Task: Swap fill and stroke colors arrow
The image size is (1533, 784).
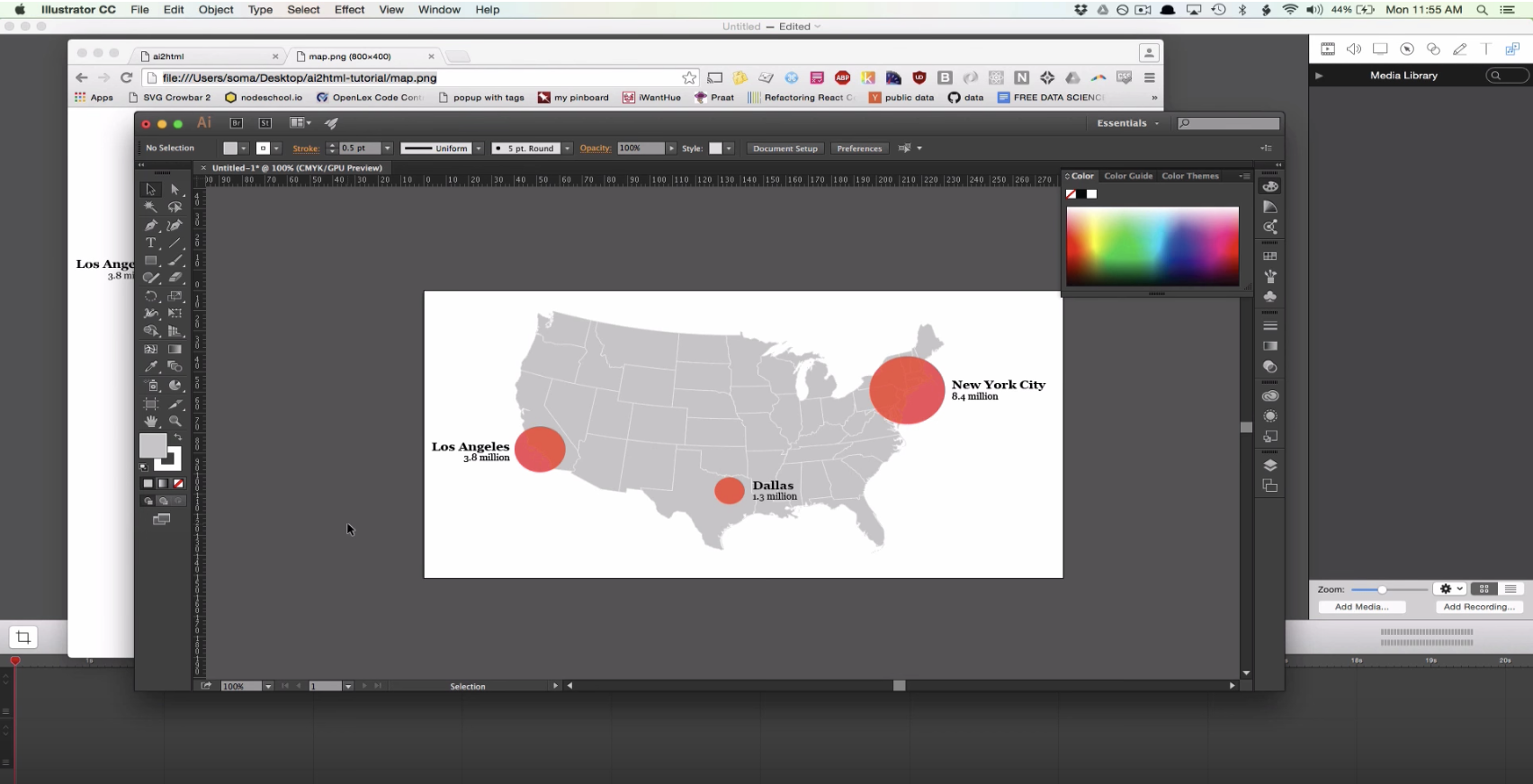Action: click(177, 437)
